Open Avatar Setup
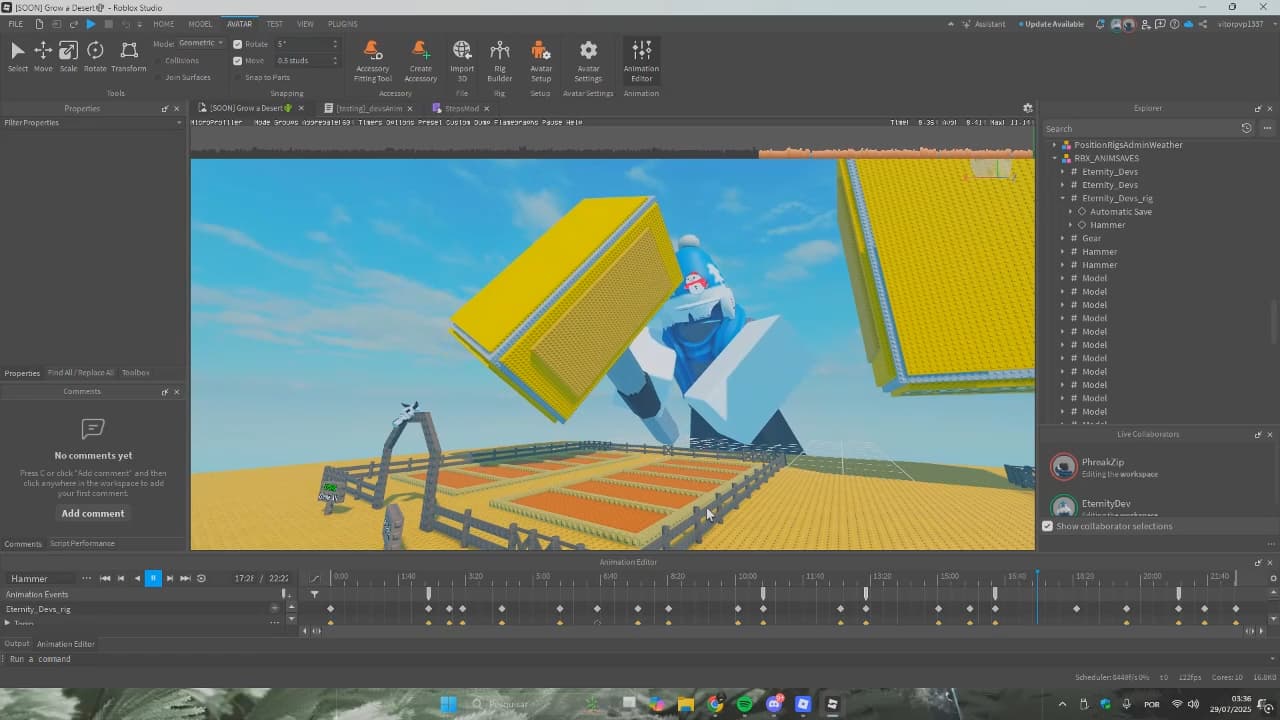This screenshot has width=1280, height=720. coord(540,60)
